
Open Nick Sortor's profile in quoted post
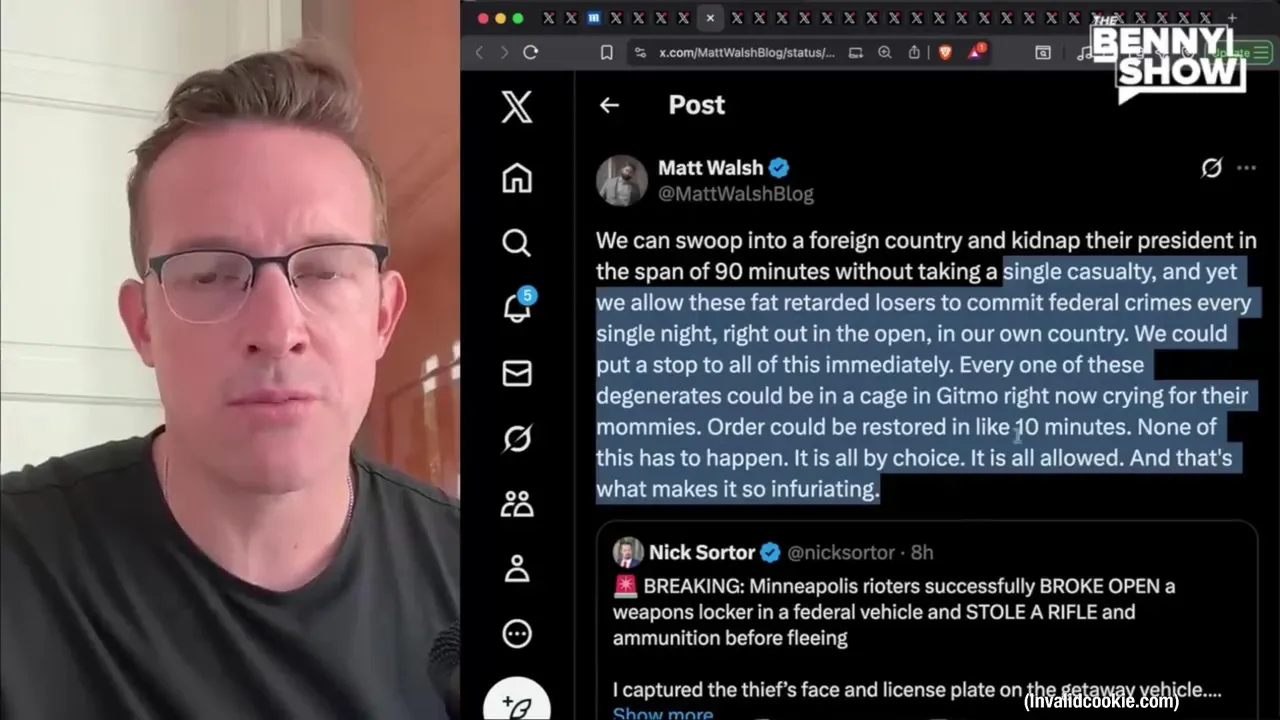pyautogui.click(x=702, y=552)
